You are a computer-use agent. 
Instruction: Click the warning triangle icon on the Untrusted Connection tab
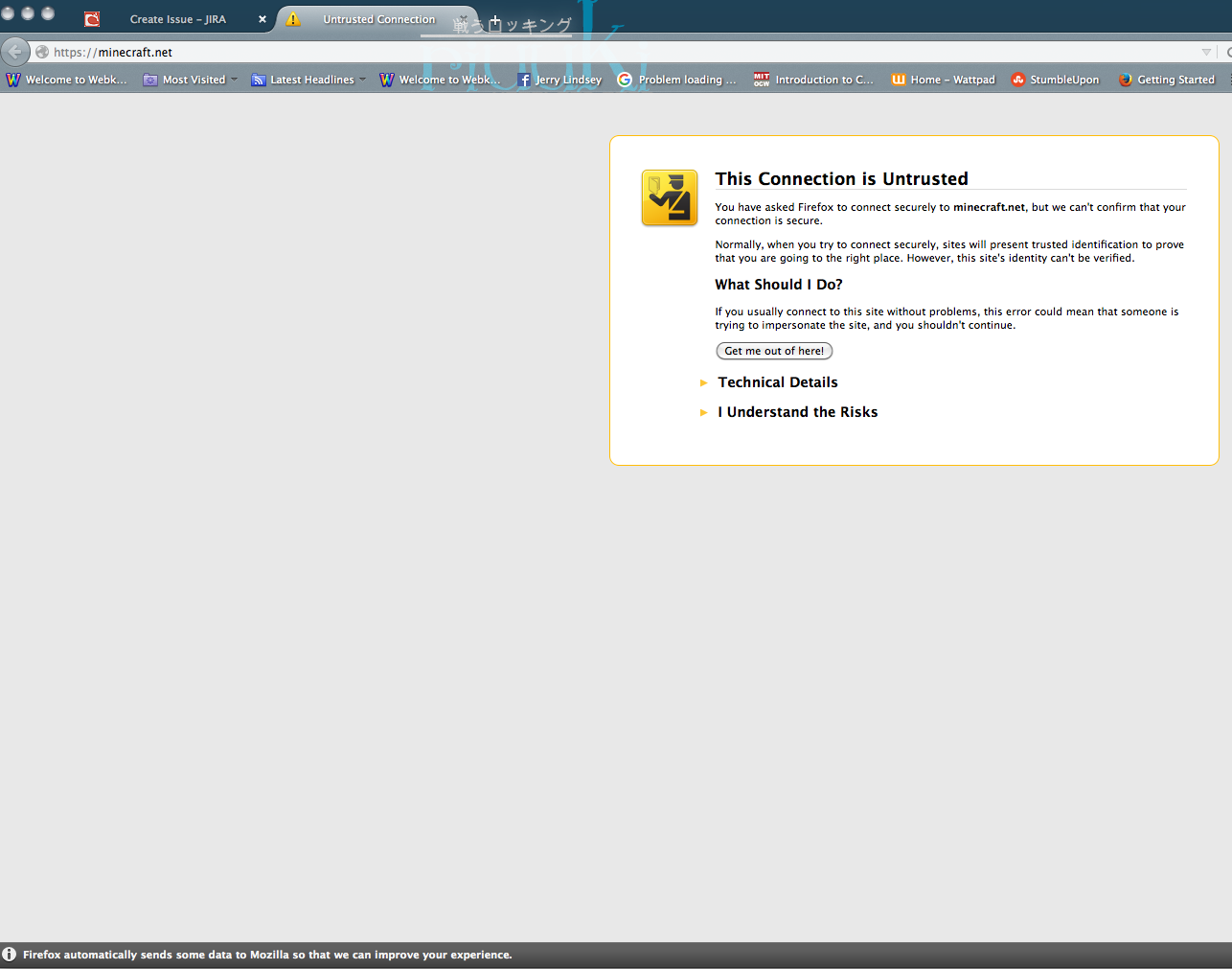pos(293,19)
